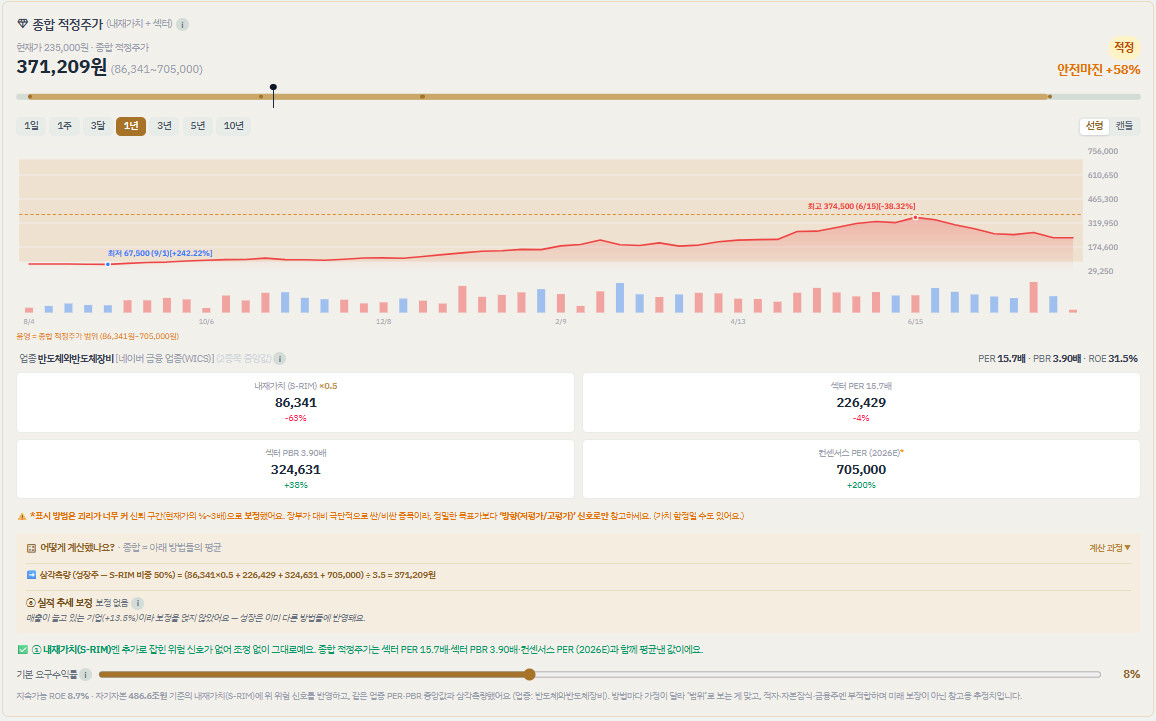Click the ROE 31.5% value
Image resolution: width=1156 pixels, height=721 pixels.
point(1113,358)
